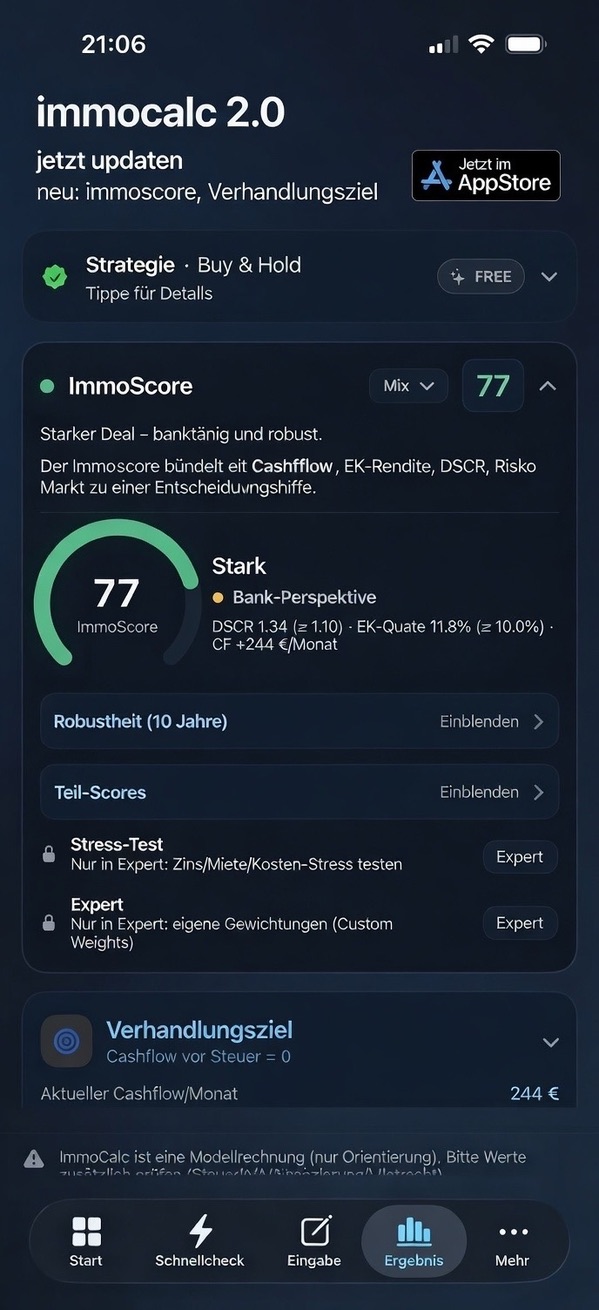Collapse the ImmoScore card via its chevron
This screenshot has width=599, height=1310.
pos(548,385)
